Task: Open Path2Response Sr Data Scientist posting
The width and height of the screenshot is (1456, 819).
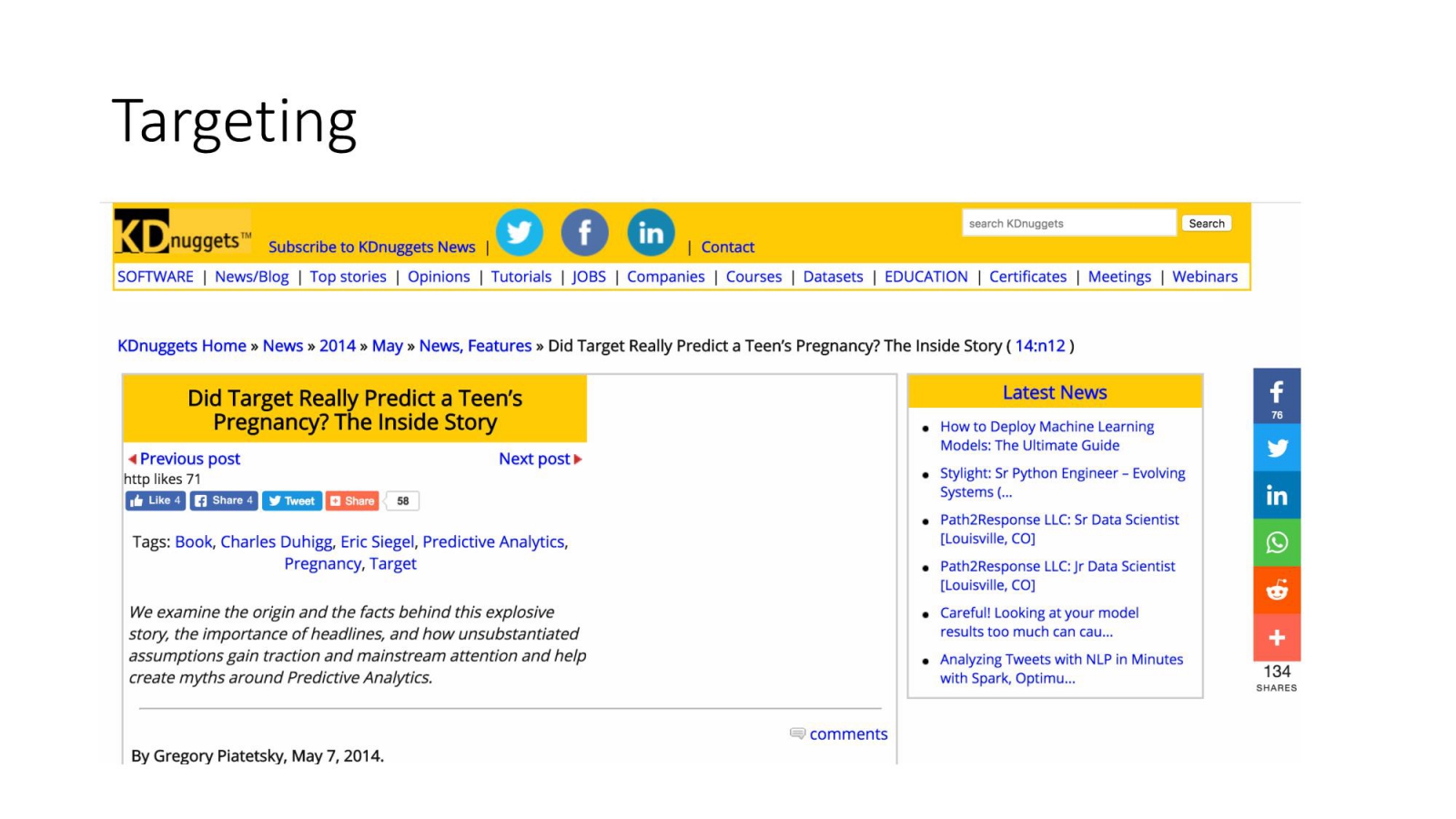Action: (1059, 529)
